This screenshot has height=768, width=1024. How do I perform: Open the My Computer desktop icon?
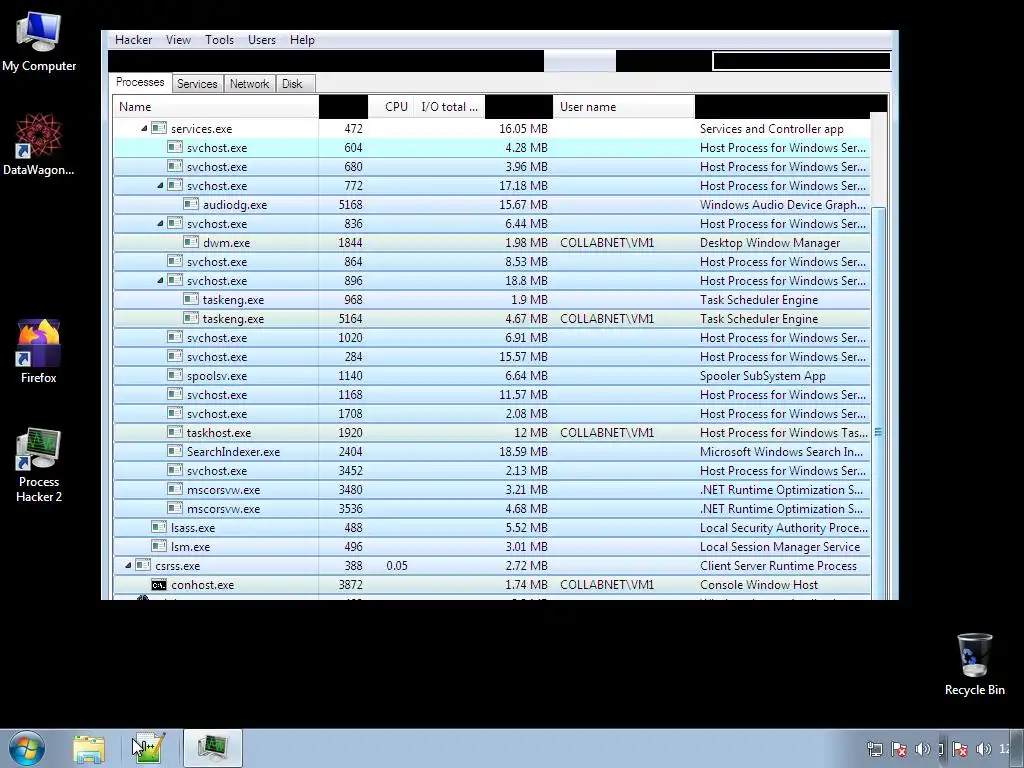39,42
